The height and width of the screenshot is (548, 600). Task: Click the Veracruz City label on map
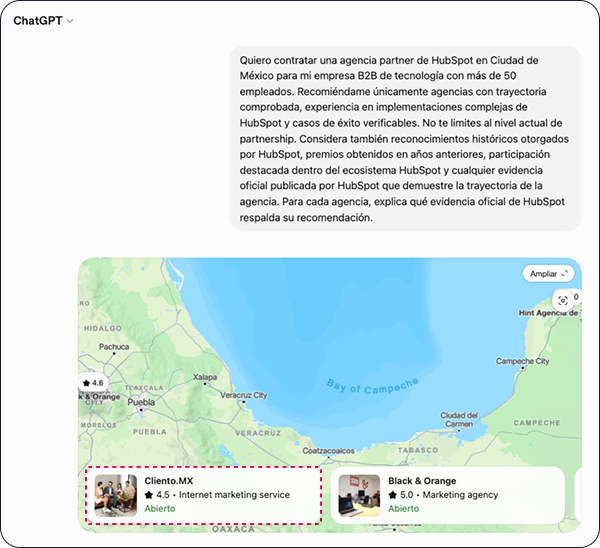point(244,395)
